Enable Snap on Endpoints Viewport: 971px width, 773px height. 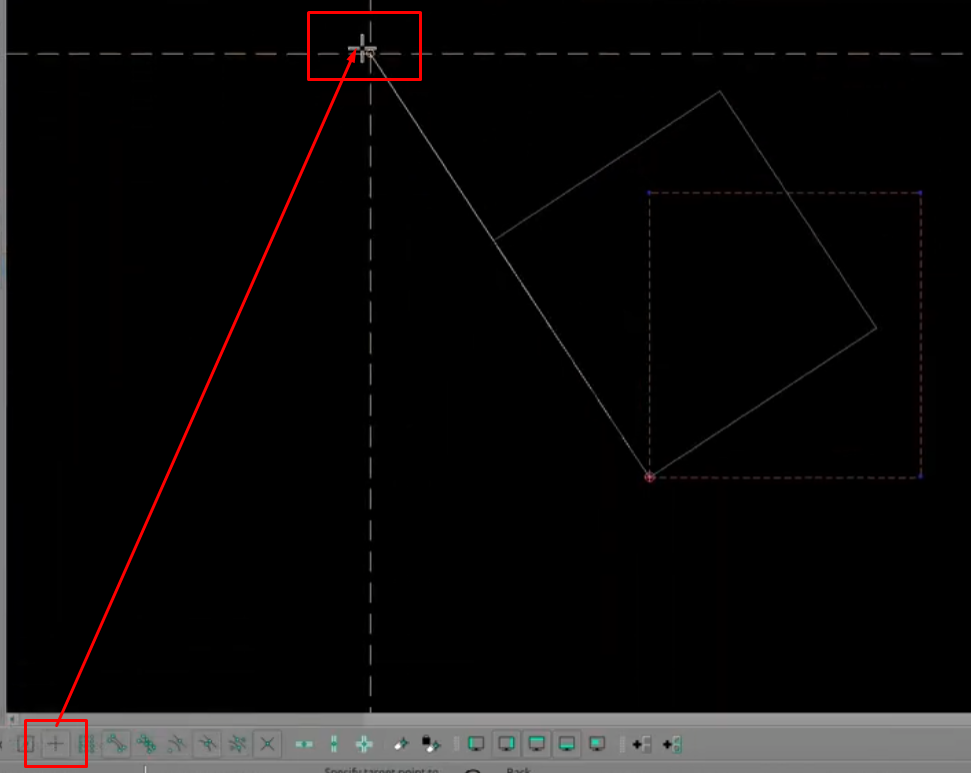coord(116,744)
